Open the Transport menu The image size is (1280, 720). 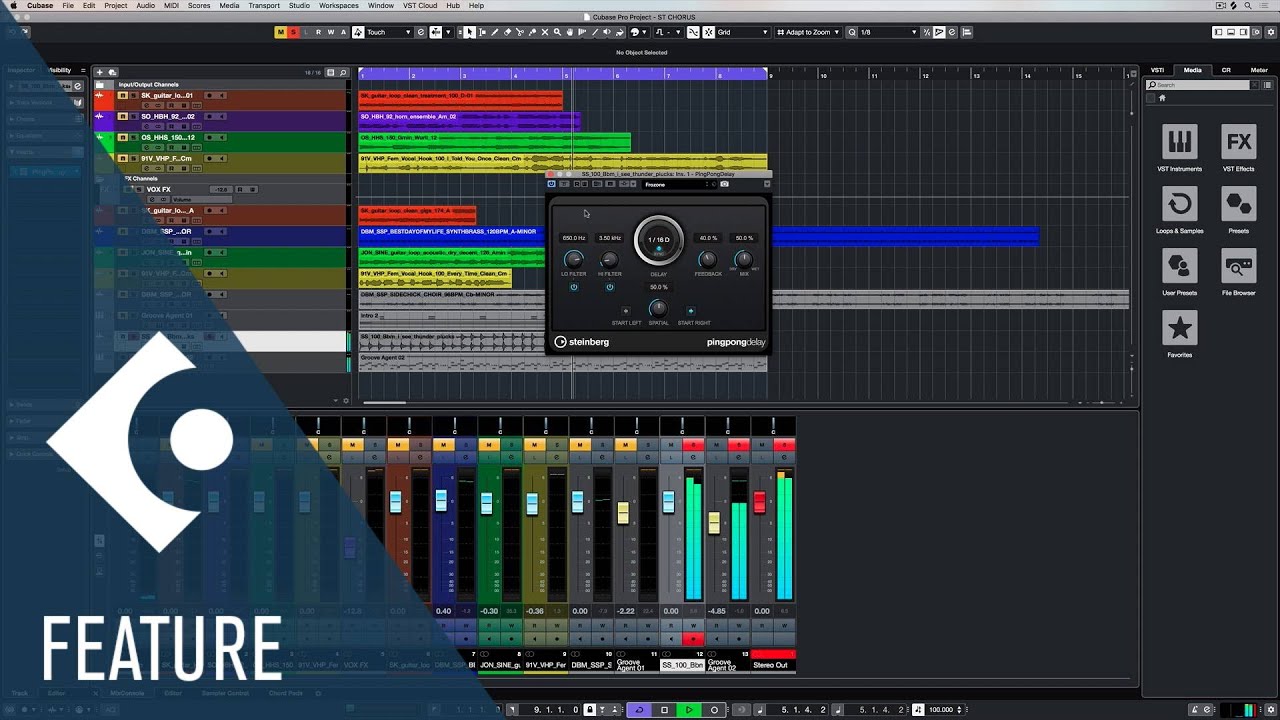coord(264,5)
